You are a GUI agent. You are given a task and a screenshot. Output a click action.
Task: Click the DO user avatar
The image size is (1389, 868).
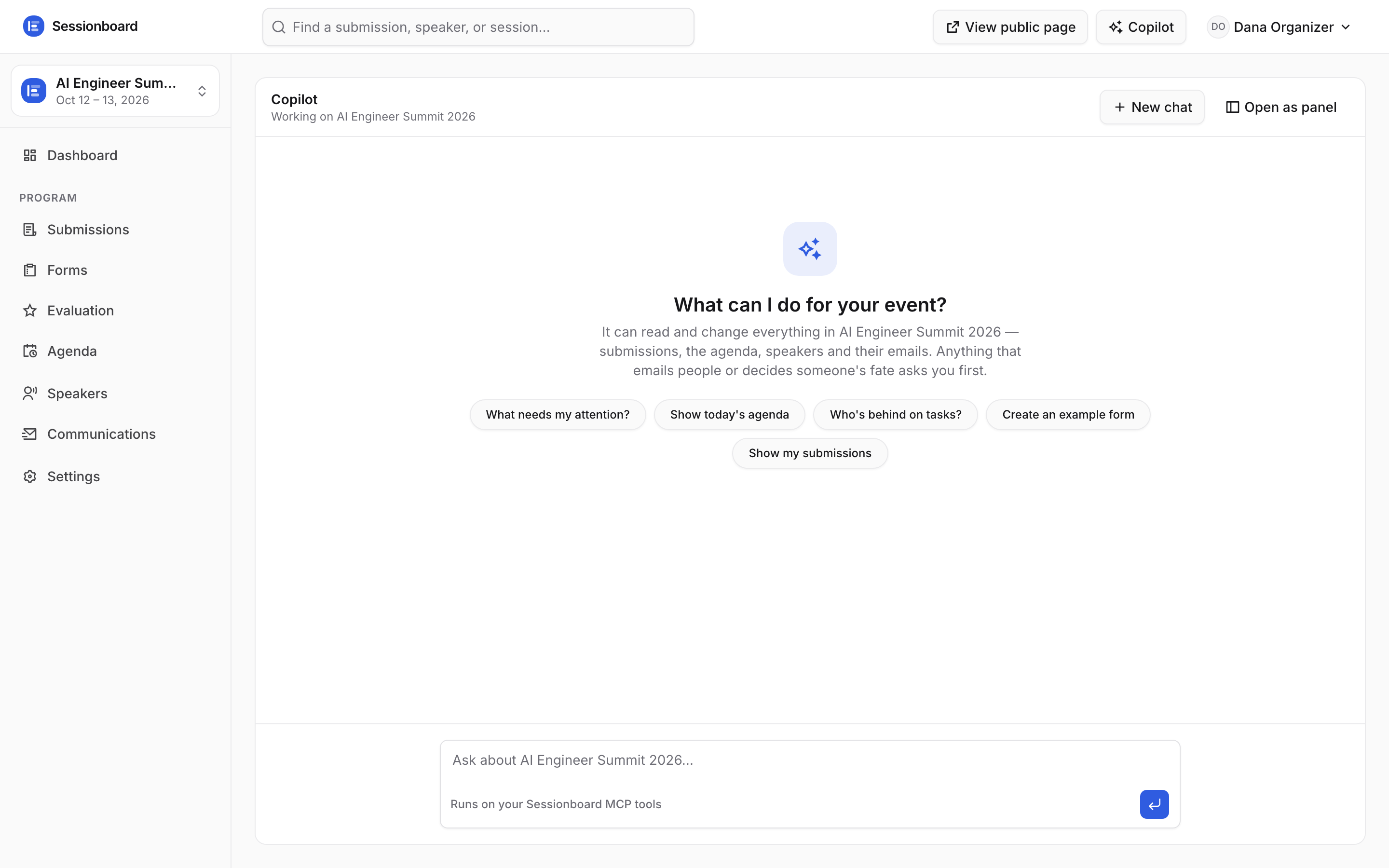(1218, 27)
